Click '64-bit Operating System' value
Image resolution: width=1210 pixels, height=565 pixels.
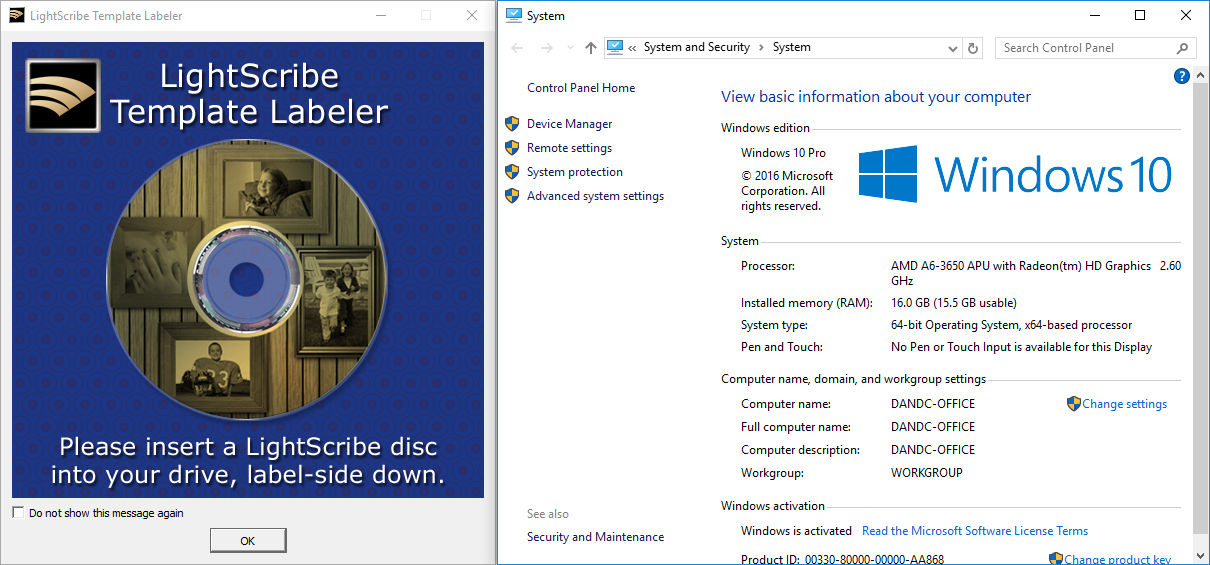(x=1011, y=325)
